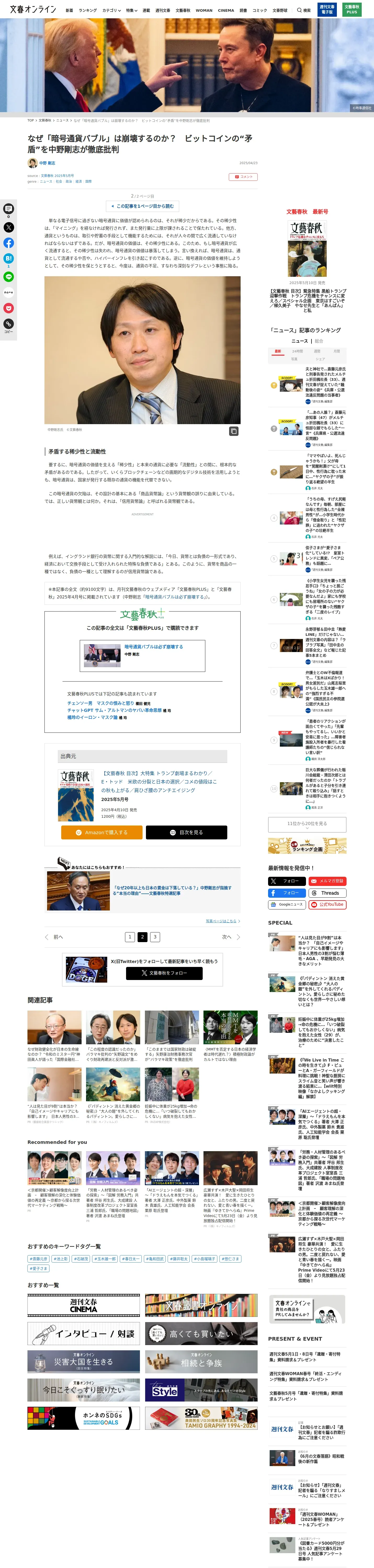The width and height of the screenshot is (374, 1568).
Task: Select 週刊文春 in top navigation
Action: (163, 10)
